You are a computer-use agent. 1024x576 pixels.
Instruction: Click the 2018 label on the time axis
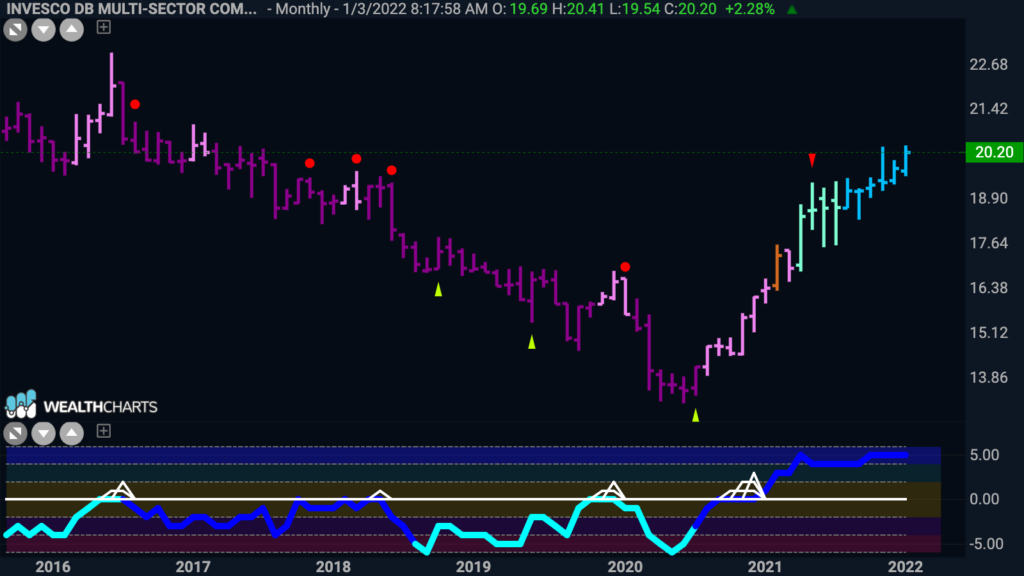[x=333, y=566]
